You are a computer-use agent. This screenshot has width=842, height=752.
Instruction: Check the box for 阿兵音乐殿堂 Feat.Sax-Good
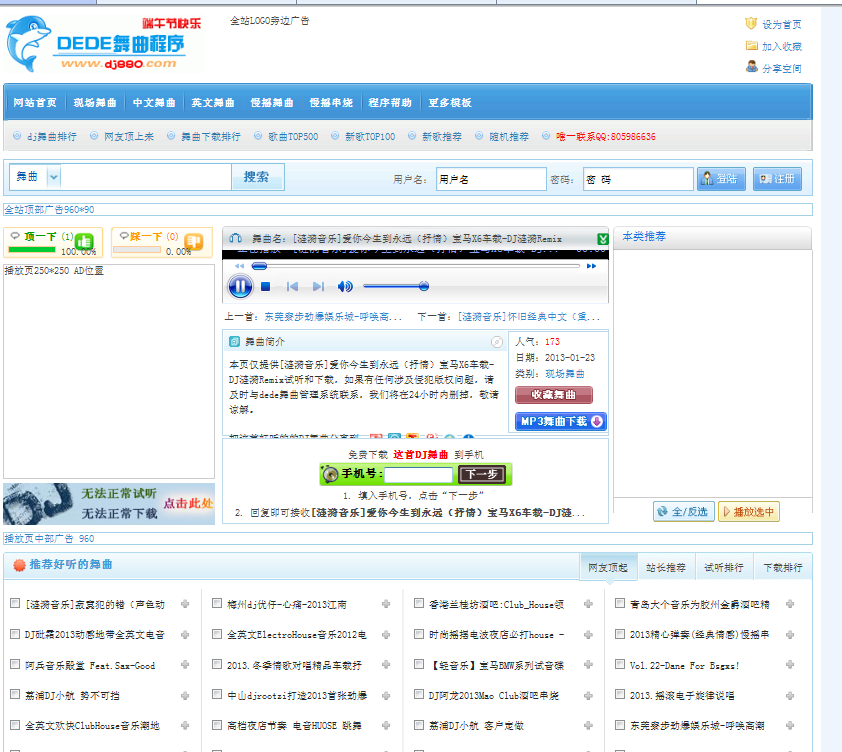point(15,664)
